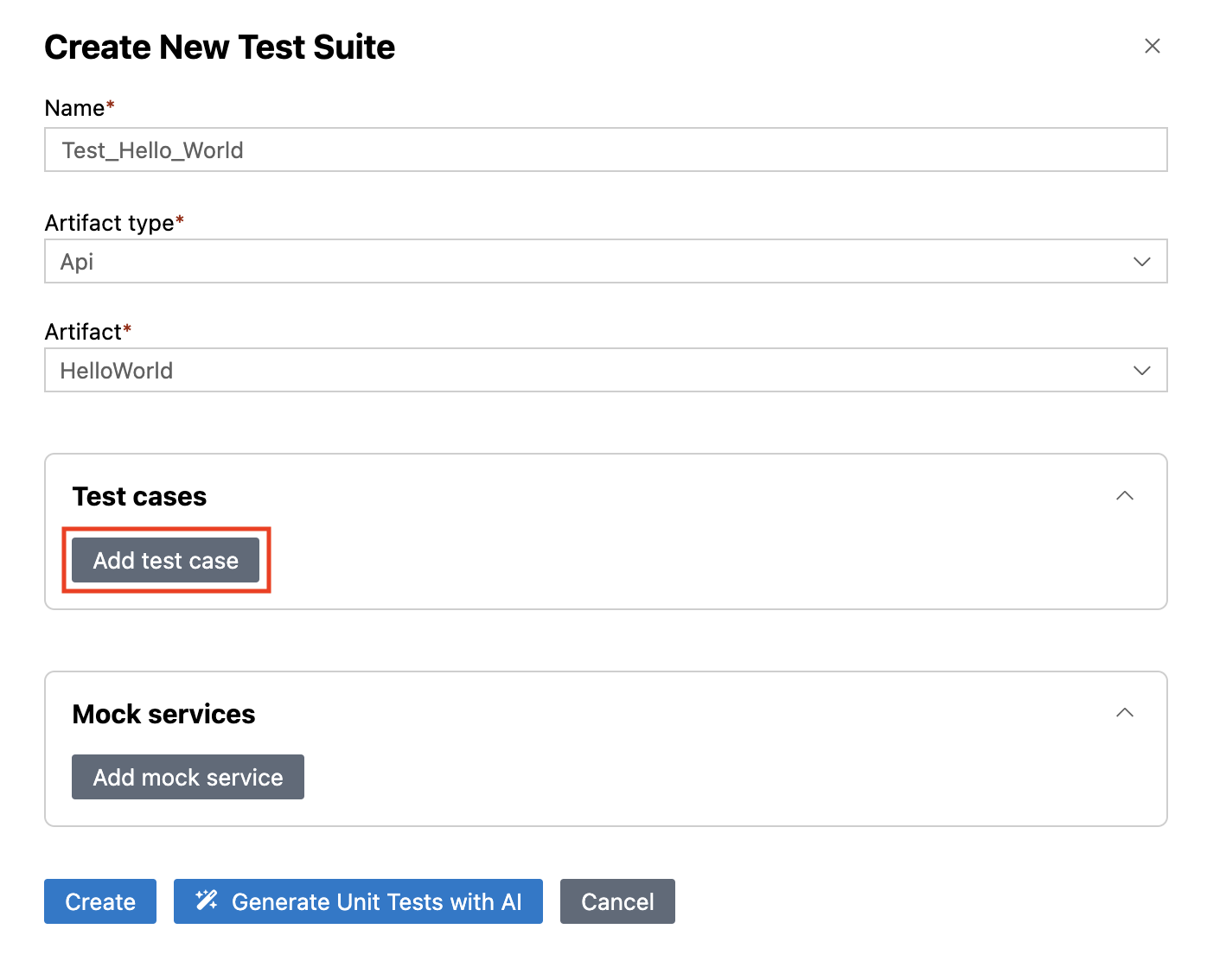Click the Name input field

[605, 150]
